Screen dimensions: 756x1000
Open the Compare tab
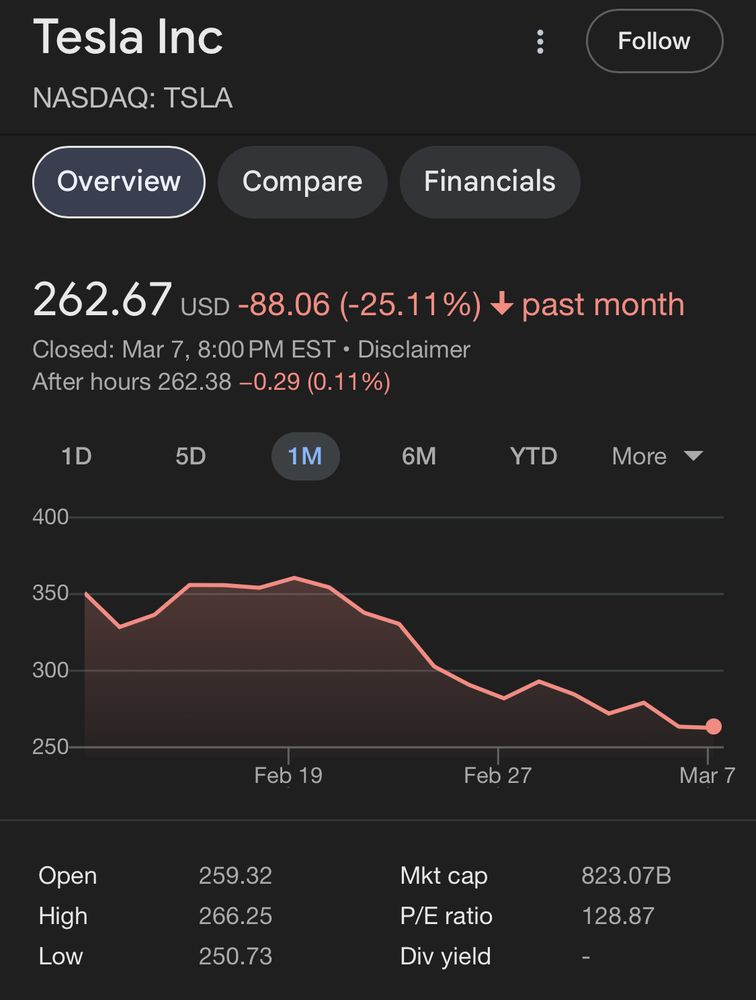coord(302,182)
